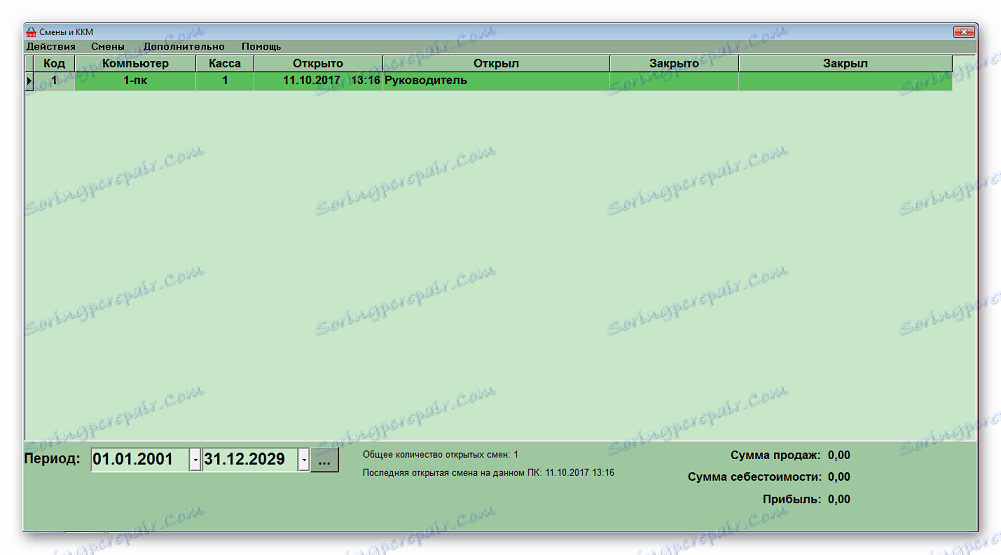The width and height of the screenshot is (1001, 555).
Task: Open the start date dropdown arrow
Action: coord(195,459)
